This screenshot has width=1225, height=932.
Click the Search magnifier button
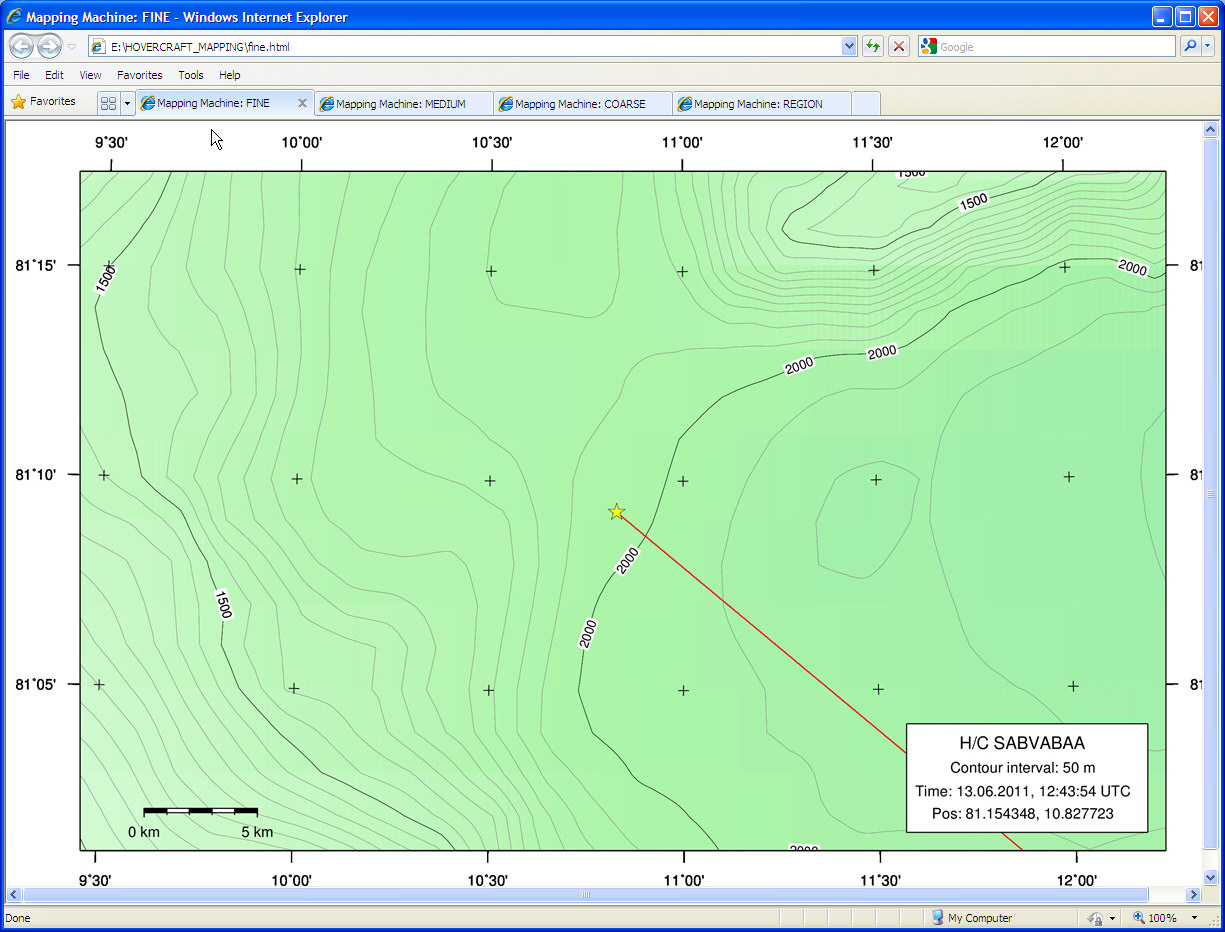1190,46
